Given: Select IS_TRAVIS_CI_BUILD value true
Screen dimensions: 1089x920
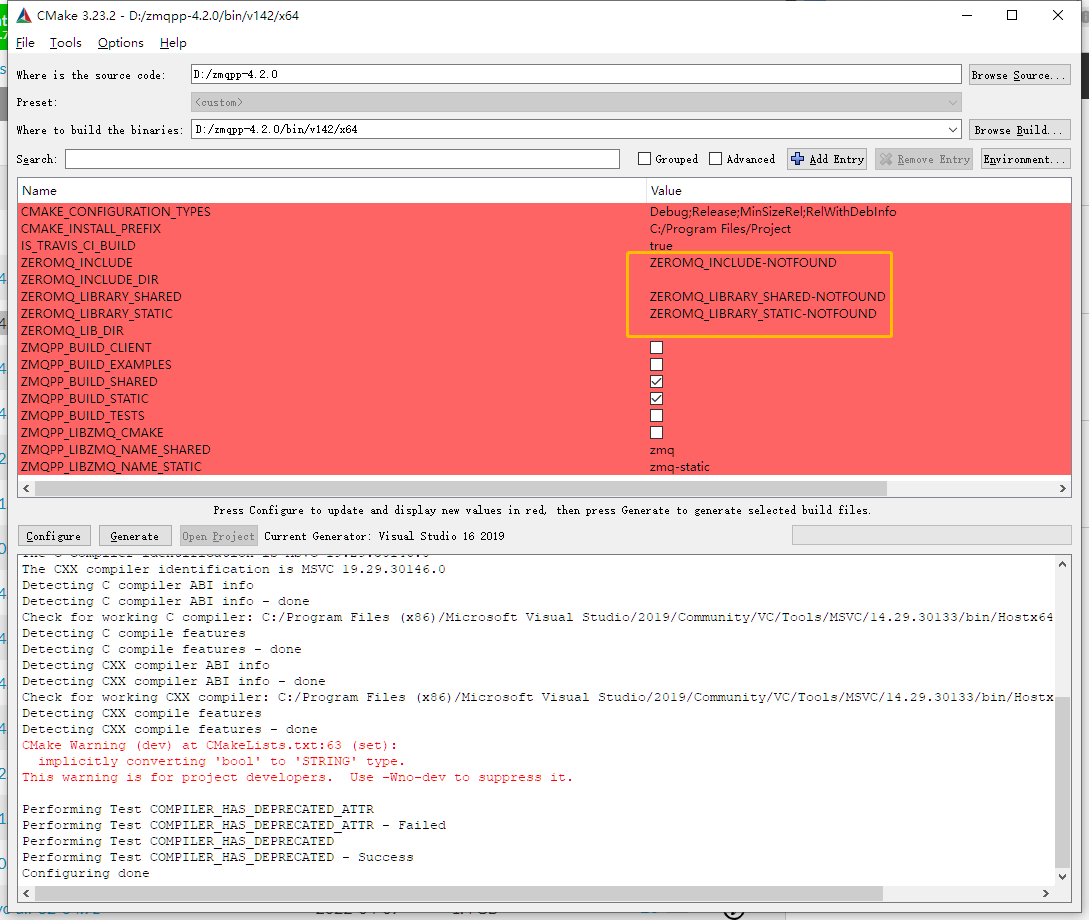Looking at the screenshot, I should click(x=660, y=246).
